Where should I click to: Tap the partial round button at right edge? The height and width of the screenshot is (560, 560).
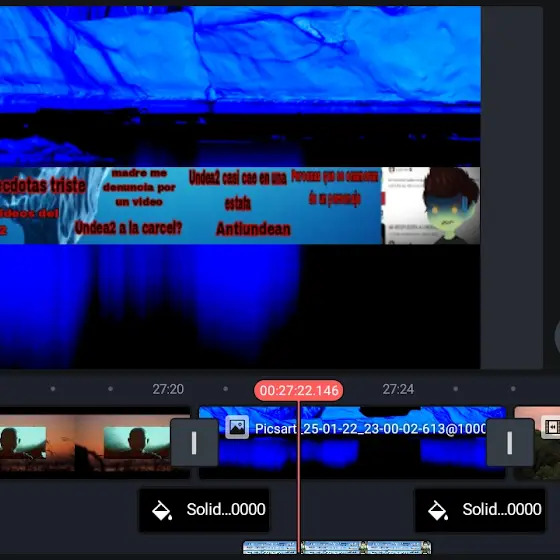[x=557, y=337]
